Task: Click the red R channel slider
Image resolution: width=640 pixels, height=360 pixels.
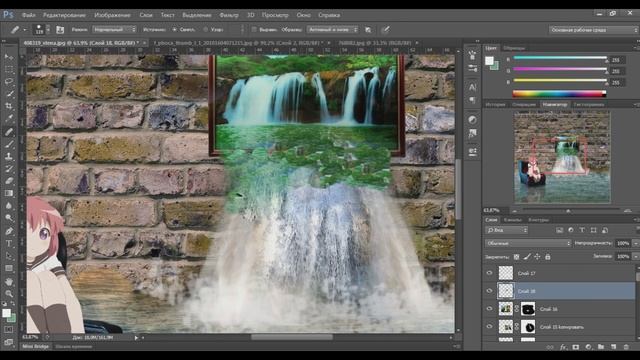Action: tap(560, 58)
